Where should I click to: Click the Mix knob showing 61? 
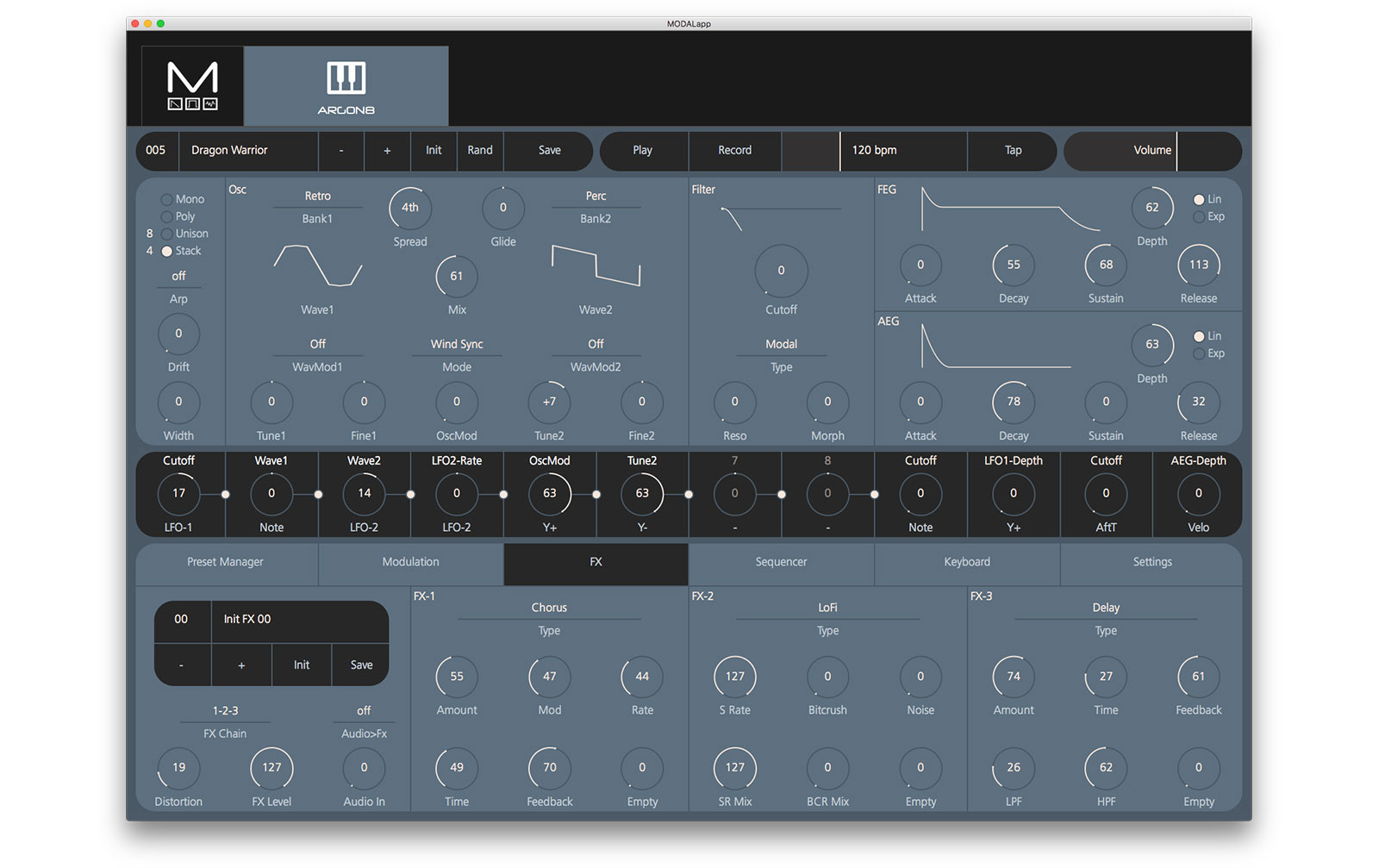(457, 276)
